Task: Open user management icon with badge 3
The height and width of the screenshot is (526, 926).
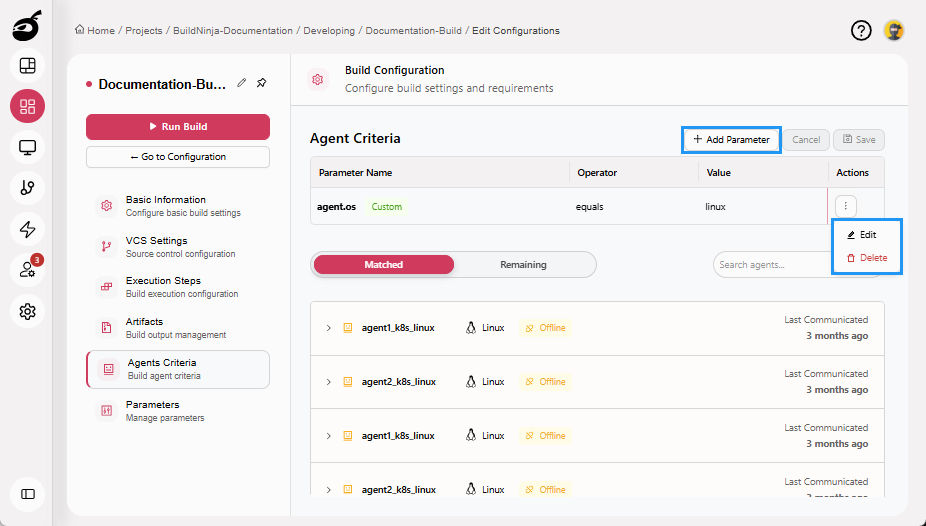Action: [x=27, y=270]
